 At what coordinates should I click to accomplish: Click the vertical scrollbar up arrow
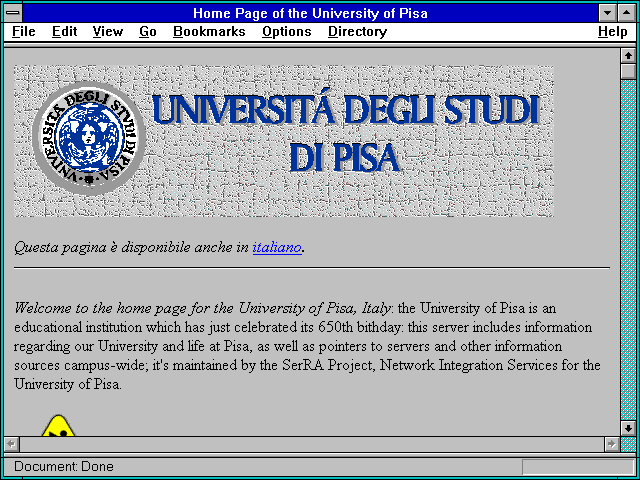(x=629, y=55)
